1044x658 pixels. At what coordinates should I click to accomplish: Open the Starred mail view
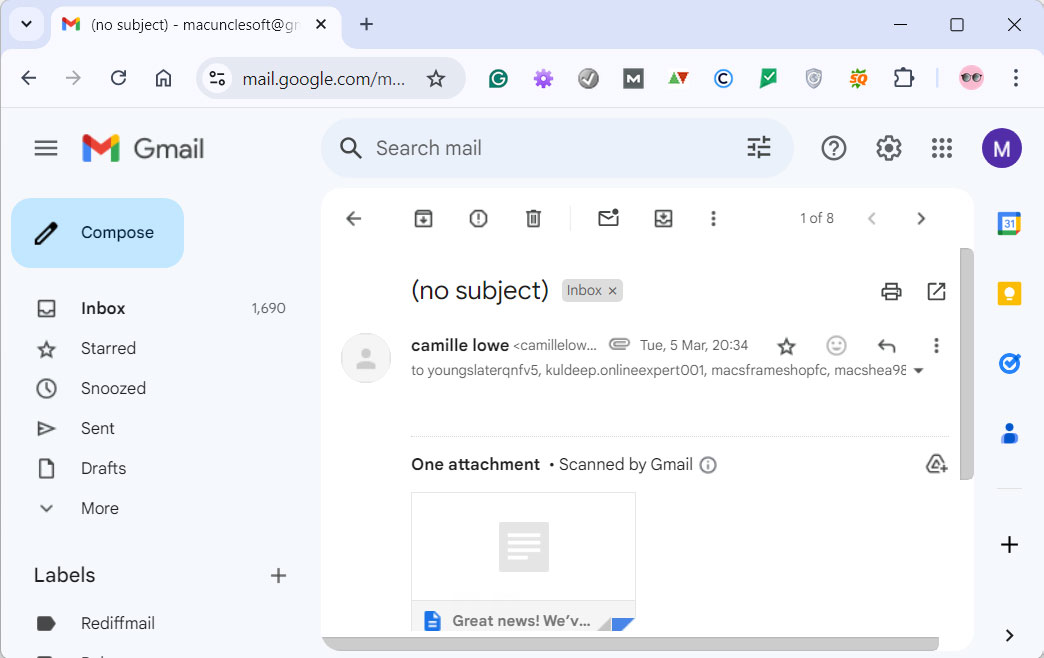pos(108,348)
